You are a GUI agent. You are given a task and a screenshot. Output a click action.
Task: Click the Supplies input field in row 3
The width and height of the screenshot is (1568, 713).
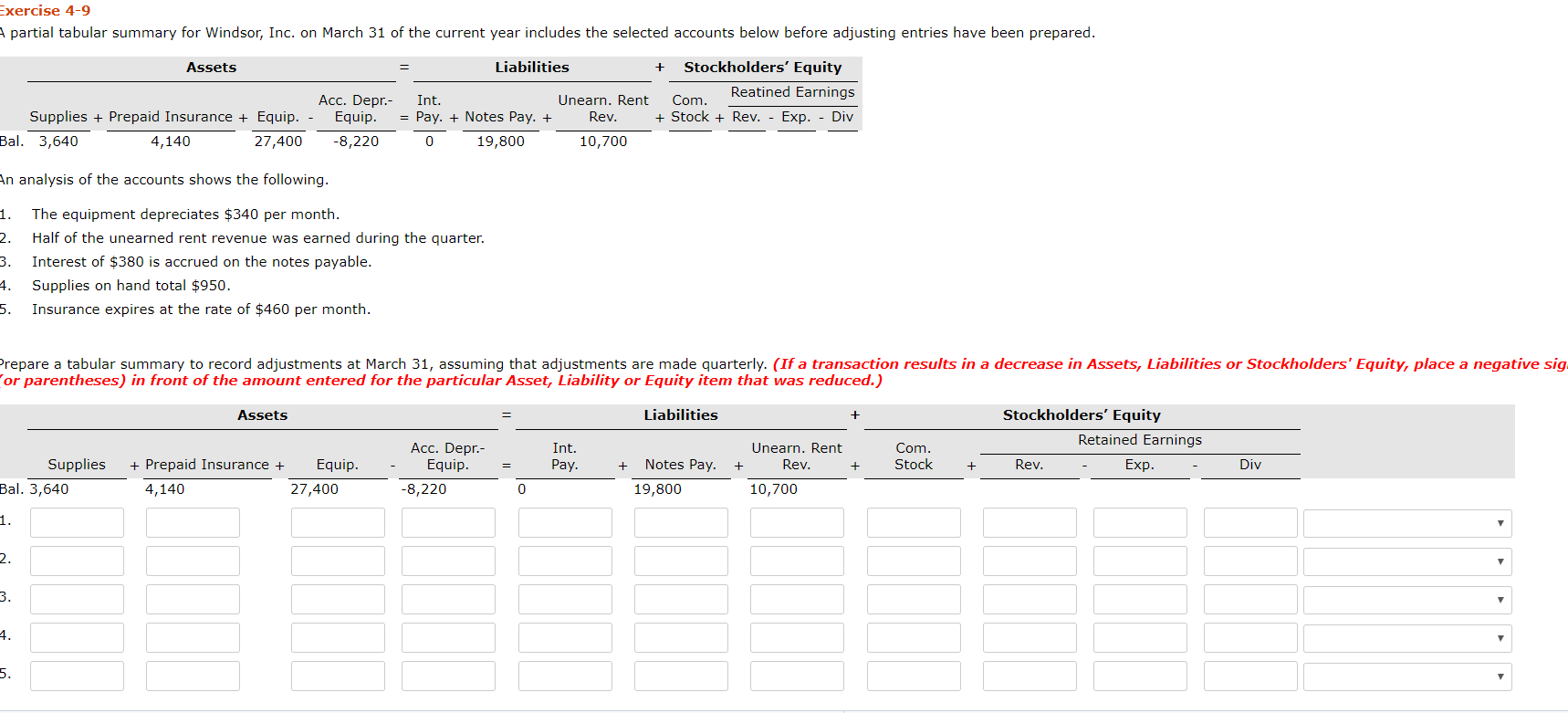click(x=77, y=600)
